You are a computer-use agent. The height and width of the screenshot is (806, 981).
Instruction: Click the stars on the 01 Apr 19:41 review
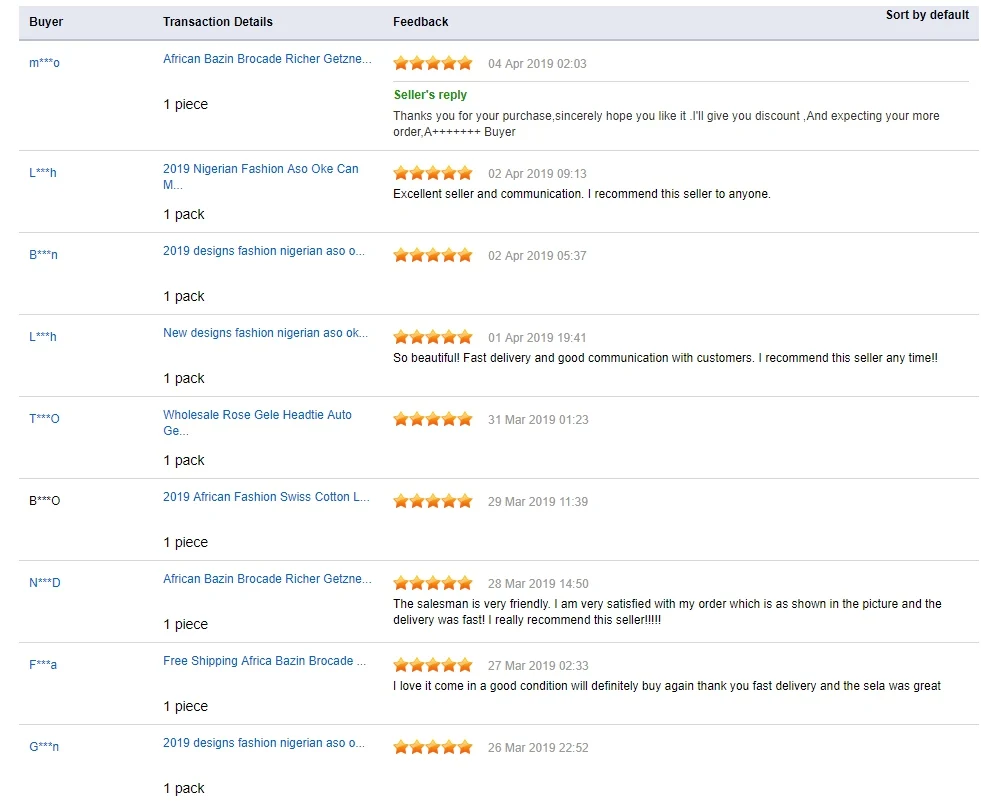tap(432, 337)
